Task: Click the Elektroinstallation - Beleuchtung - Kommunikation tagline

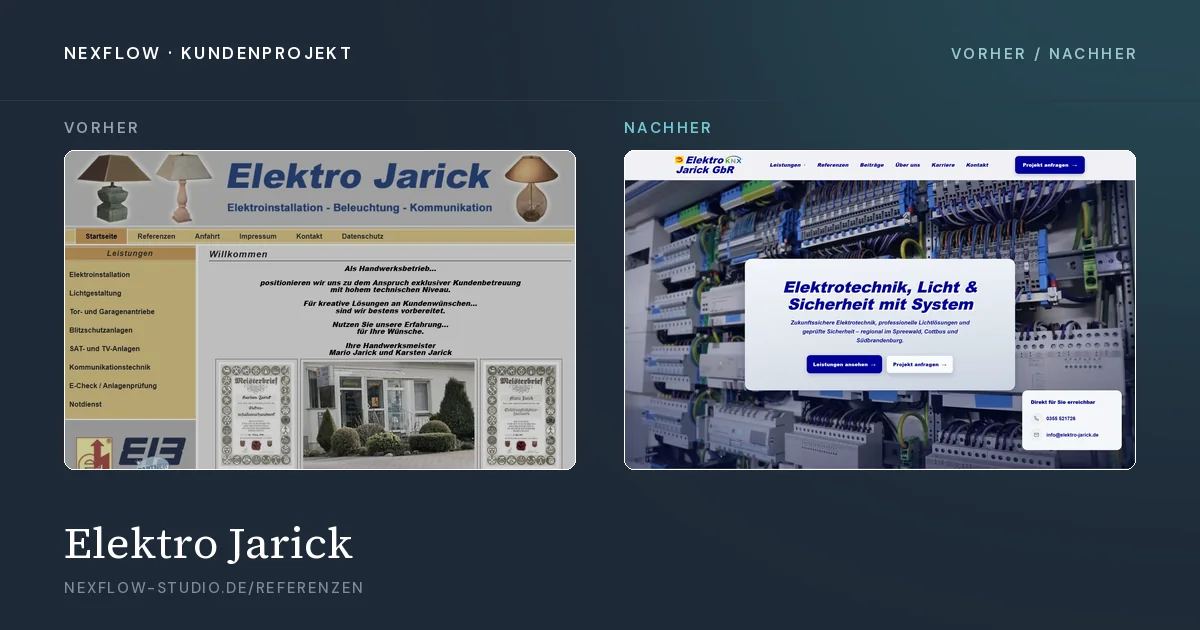Action: [360, 207]
